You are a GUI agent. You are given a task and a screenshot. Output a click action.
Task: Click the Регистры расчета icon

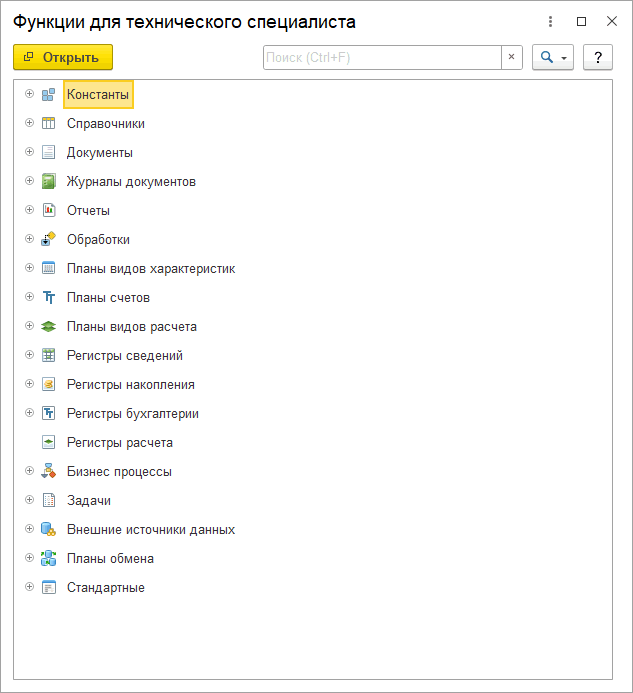(x=48, y=442)
